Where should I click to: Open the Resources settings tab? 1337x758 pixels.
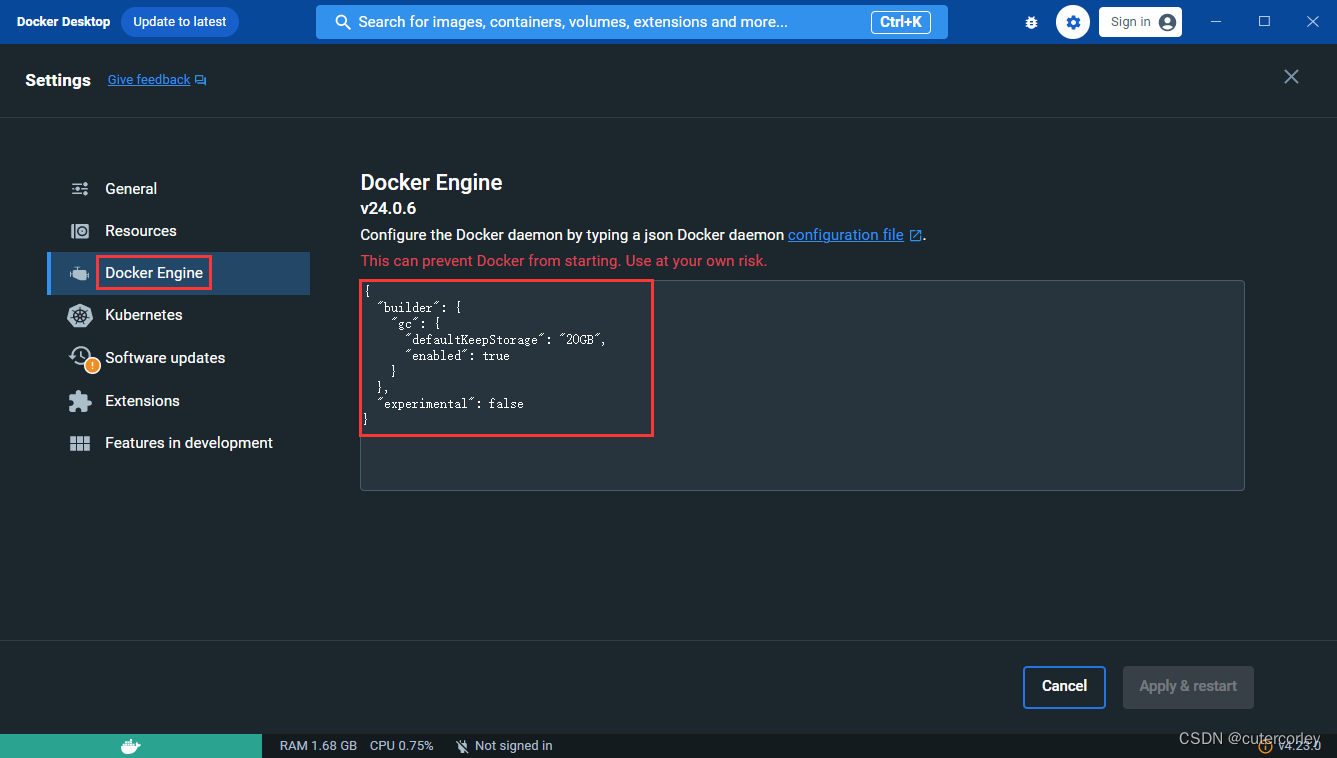pos(179,231)
